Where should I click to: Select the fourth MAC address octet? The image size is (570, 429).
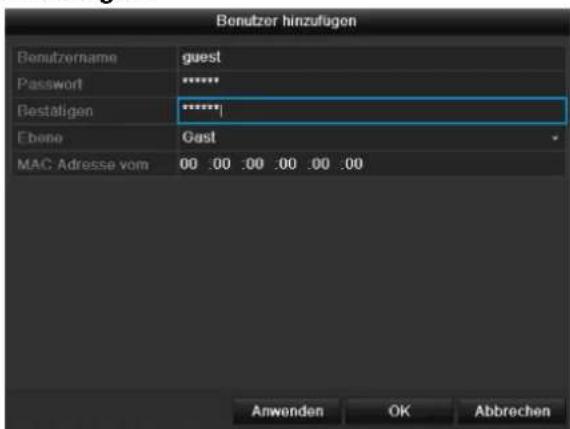287,164
